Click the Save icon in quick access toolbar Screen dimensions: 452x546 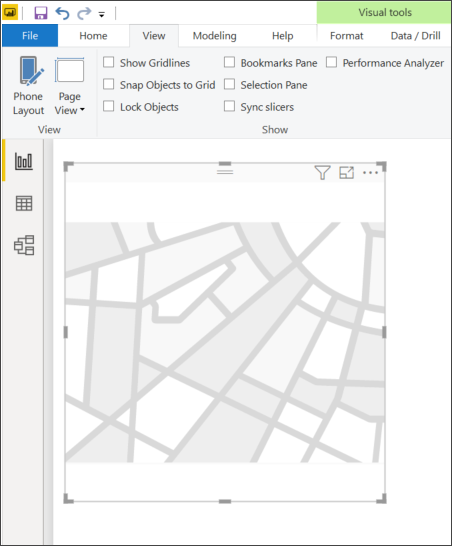(x=41, y=13)
